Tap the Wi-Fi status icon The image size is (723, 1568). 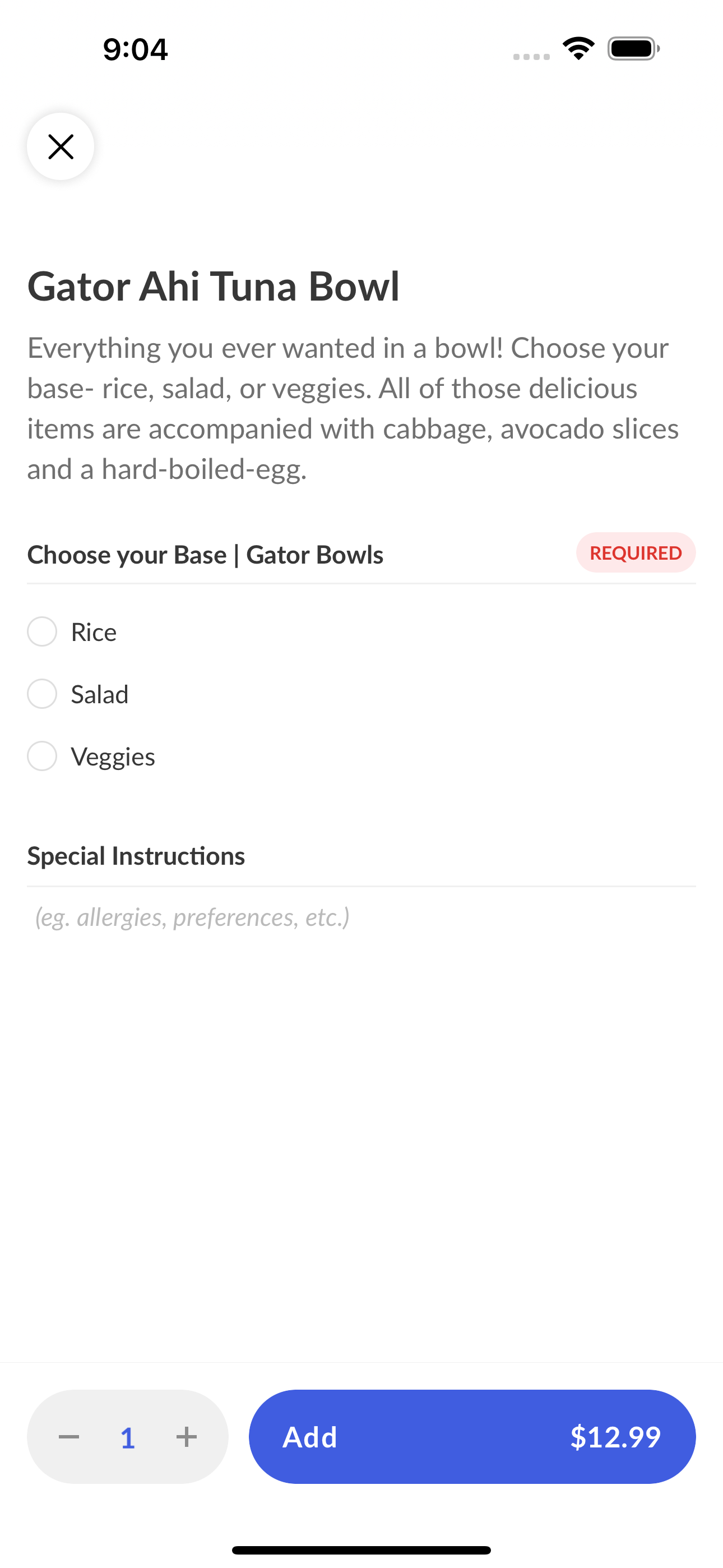(579, 49)
